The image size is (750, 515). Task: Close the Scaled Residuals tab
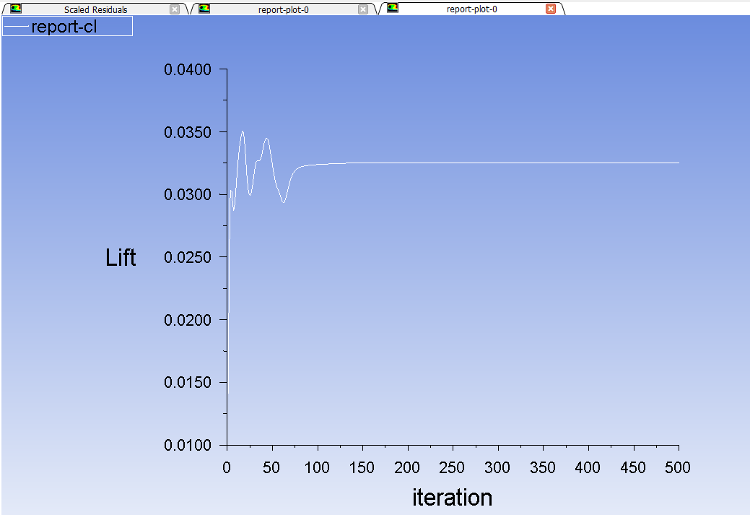[x=175, y=9]
